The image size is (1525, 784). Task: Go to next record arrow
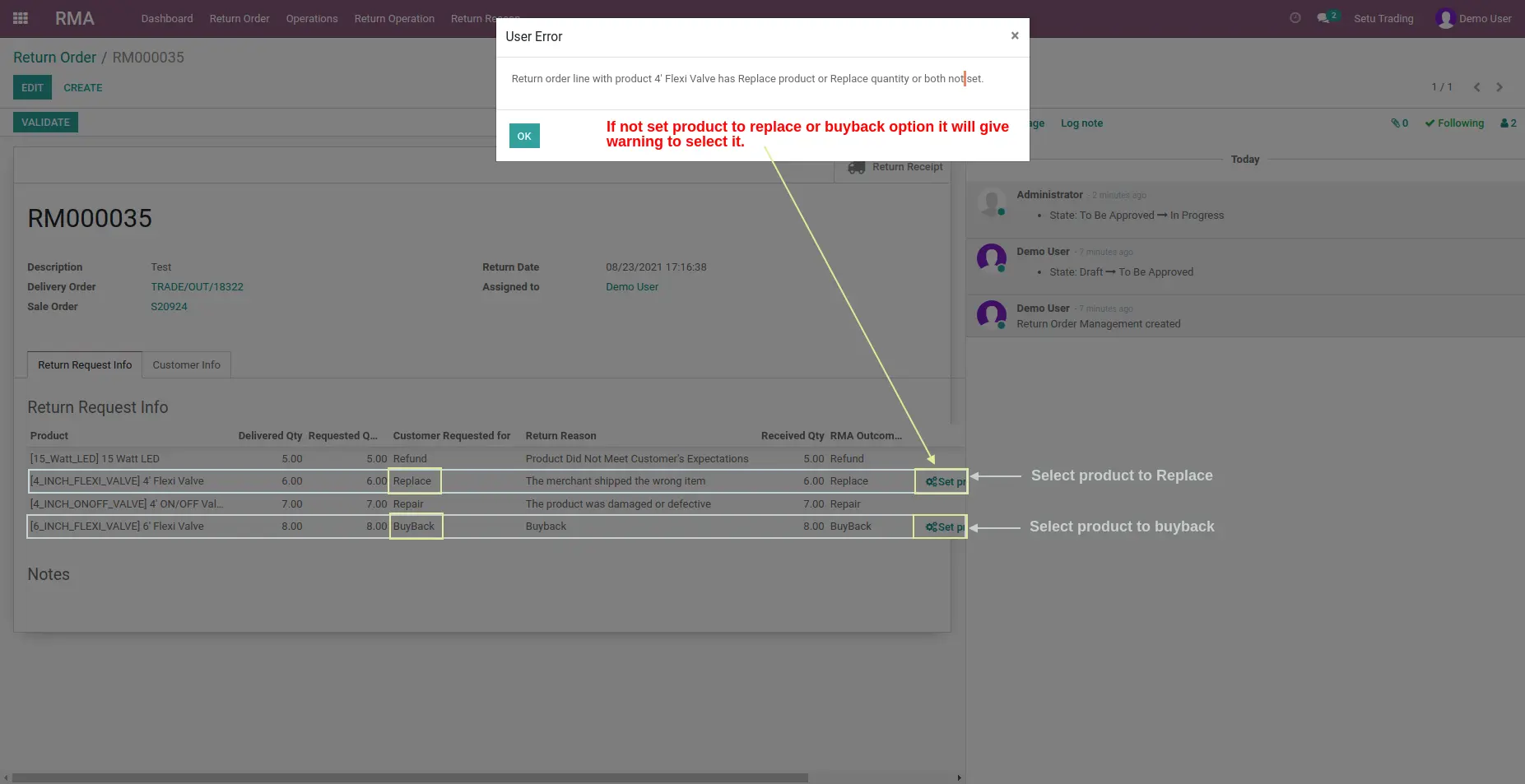pyautogui.click(x=1499, y=87)
